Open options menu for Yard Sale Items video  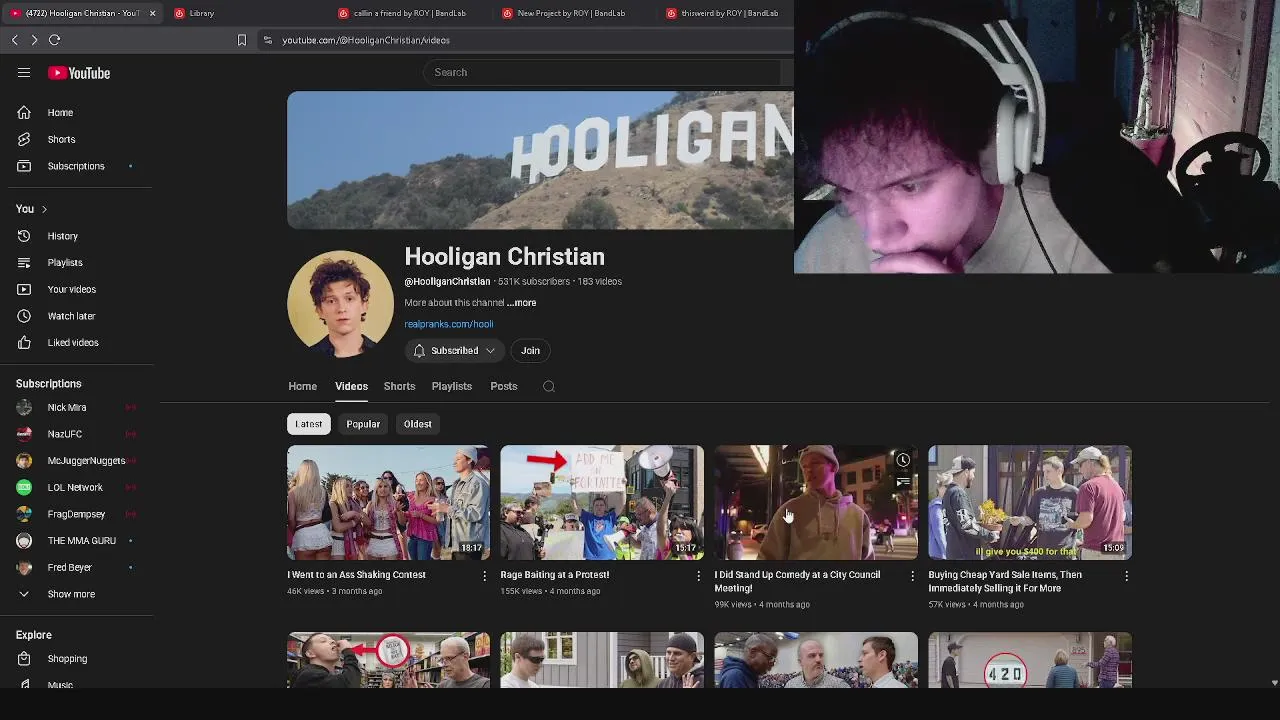tap(1126, 576)
